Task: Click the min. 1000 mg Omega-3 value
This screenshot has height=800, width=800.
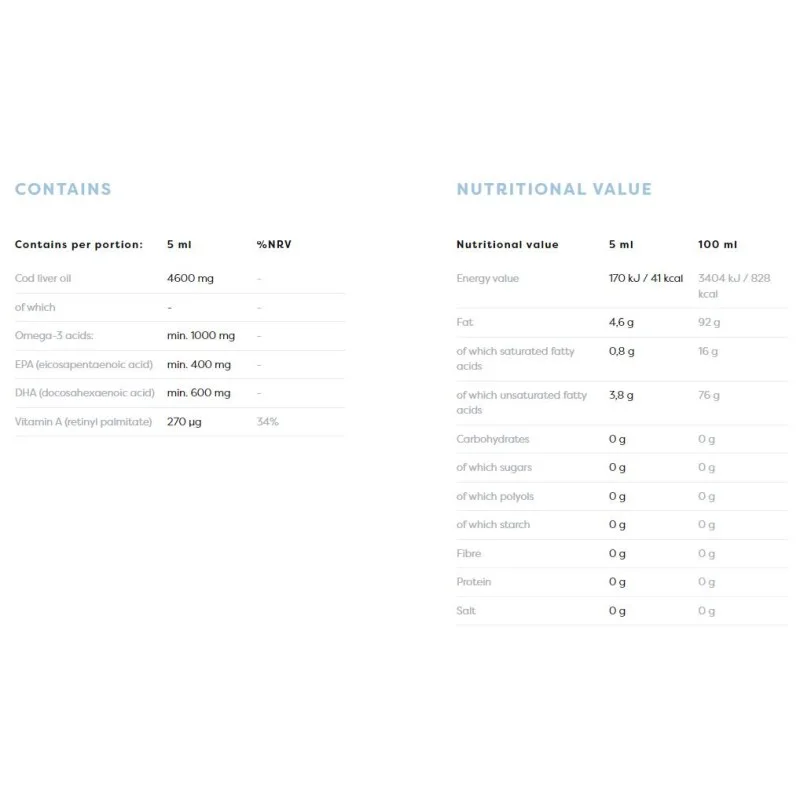Action: tap(201, 336)
